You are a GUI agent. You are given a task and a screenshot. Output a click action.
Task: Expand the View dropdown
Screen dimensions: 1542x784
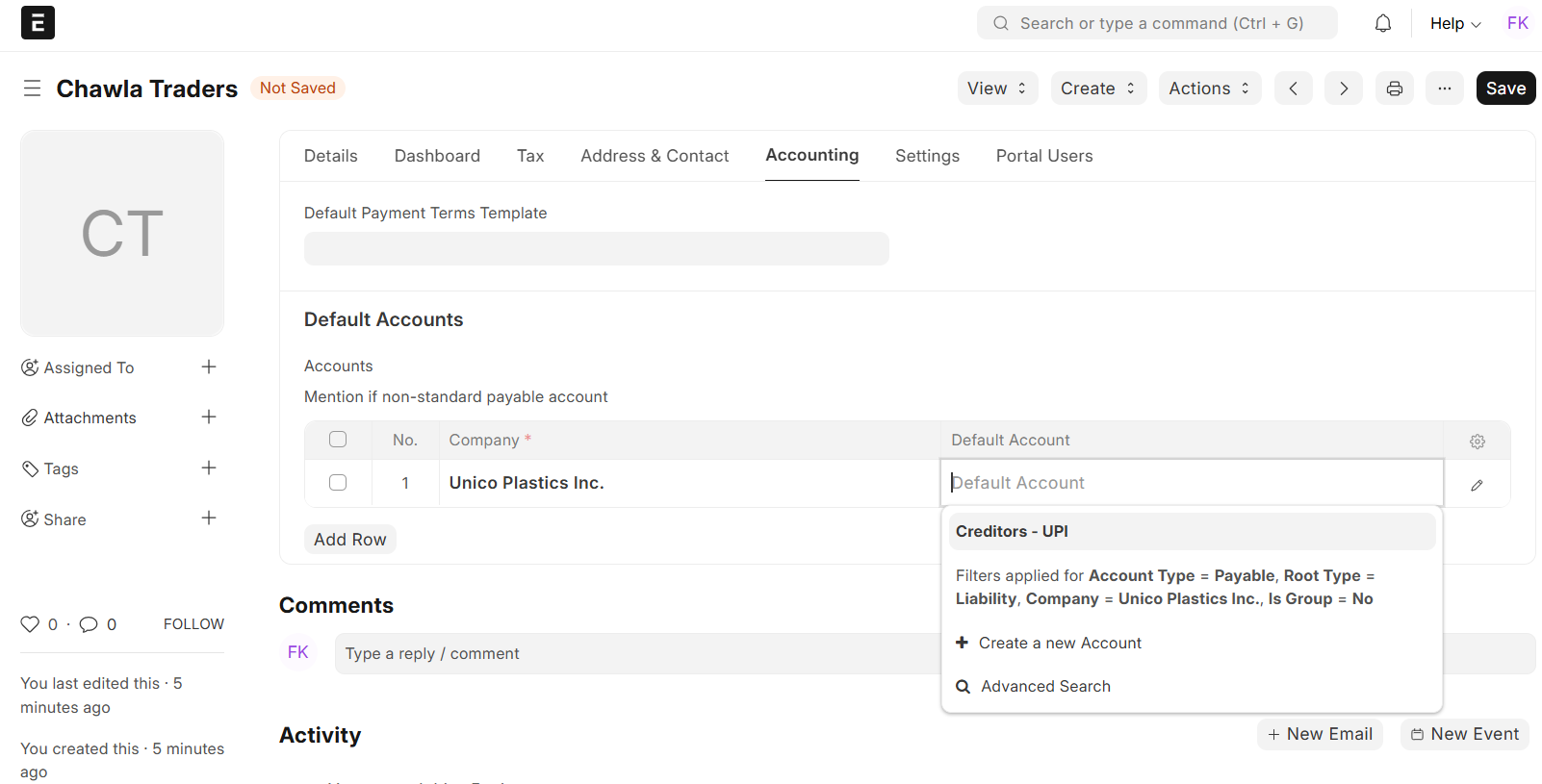(x=997, y=89)
